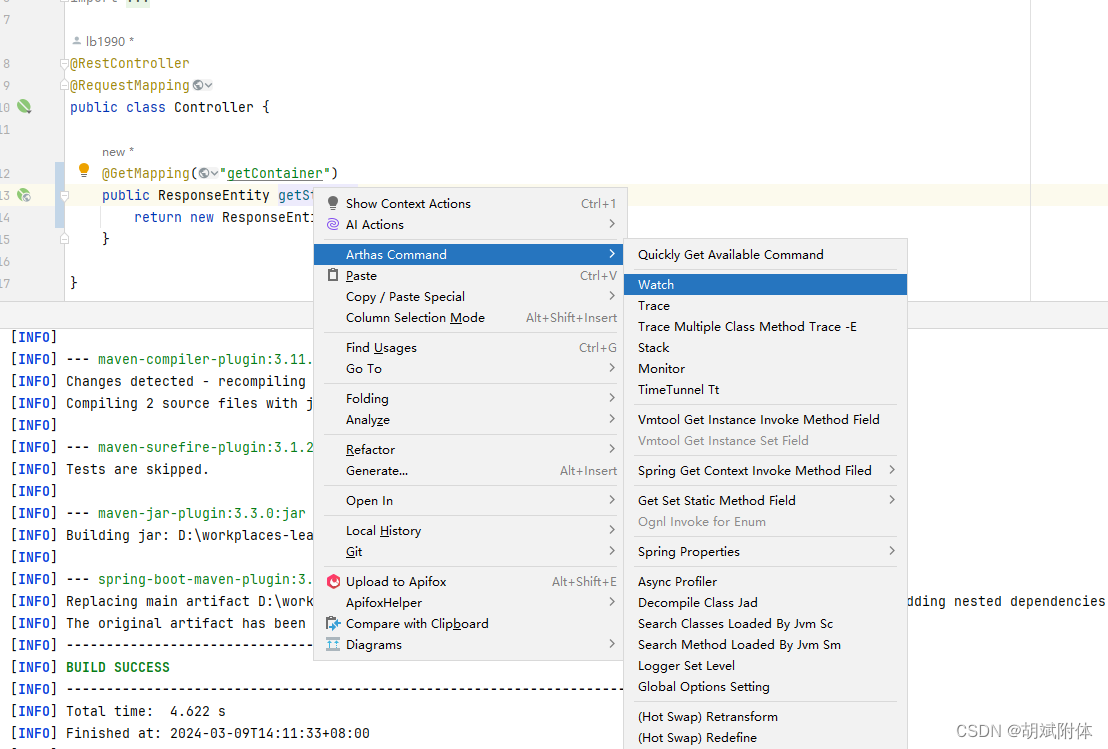
Task: Click the light bulb intention icon
Action: pos(84,170)
